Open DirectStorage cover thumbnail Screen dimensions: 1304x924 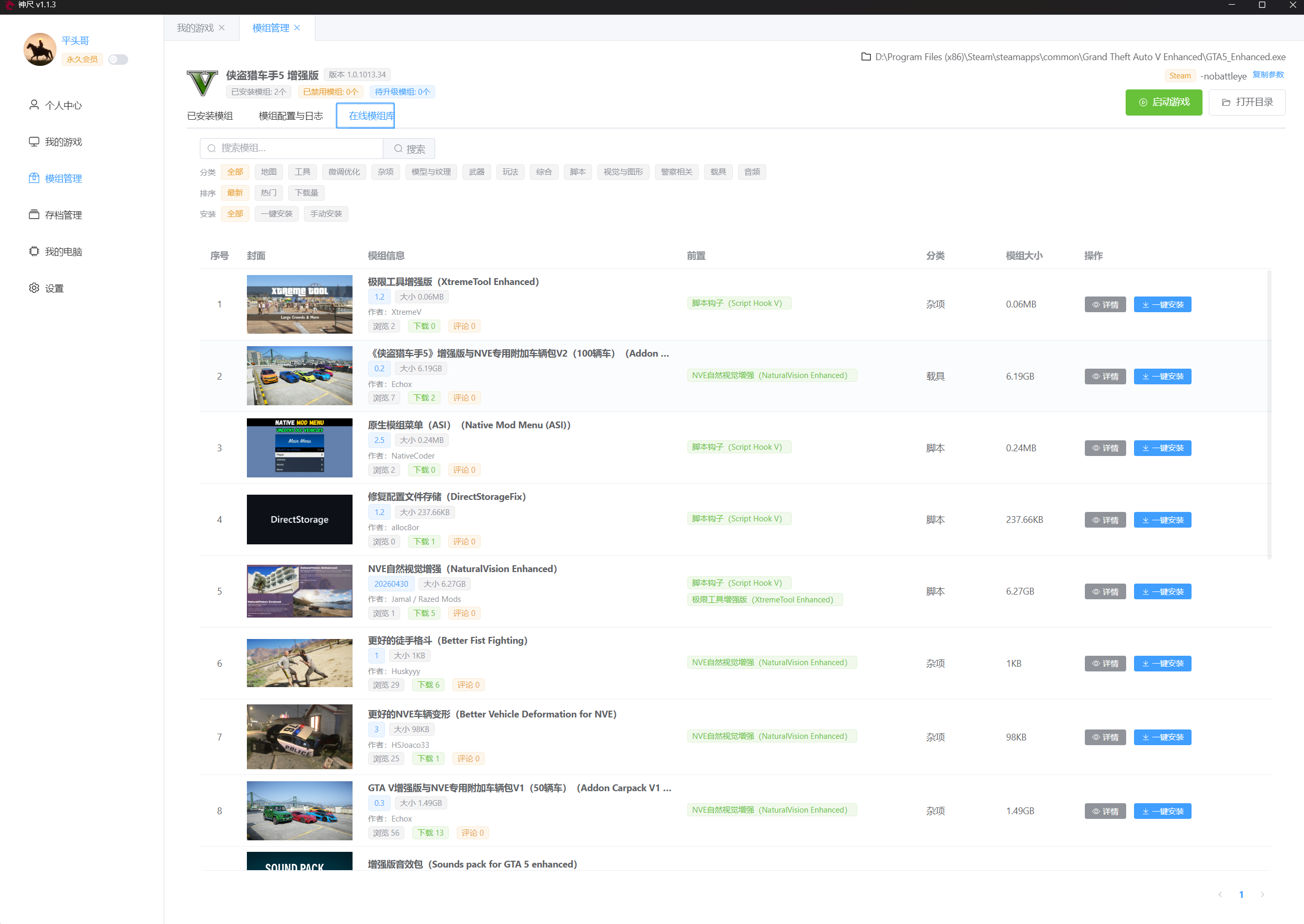pos(299,519)
